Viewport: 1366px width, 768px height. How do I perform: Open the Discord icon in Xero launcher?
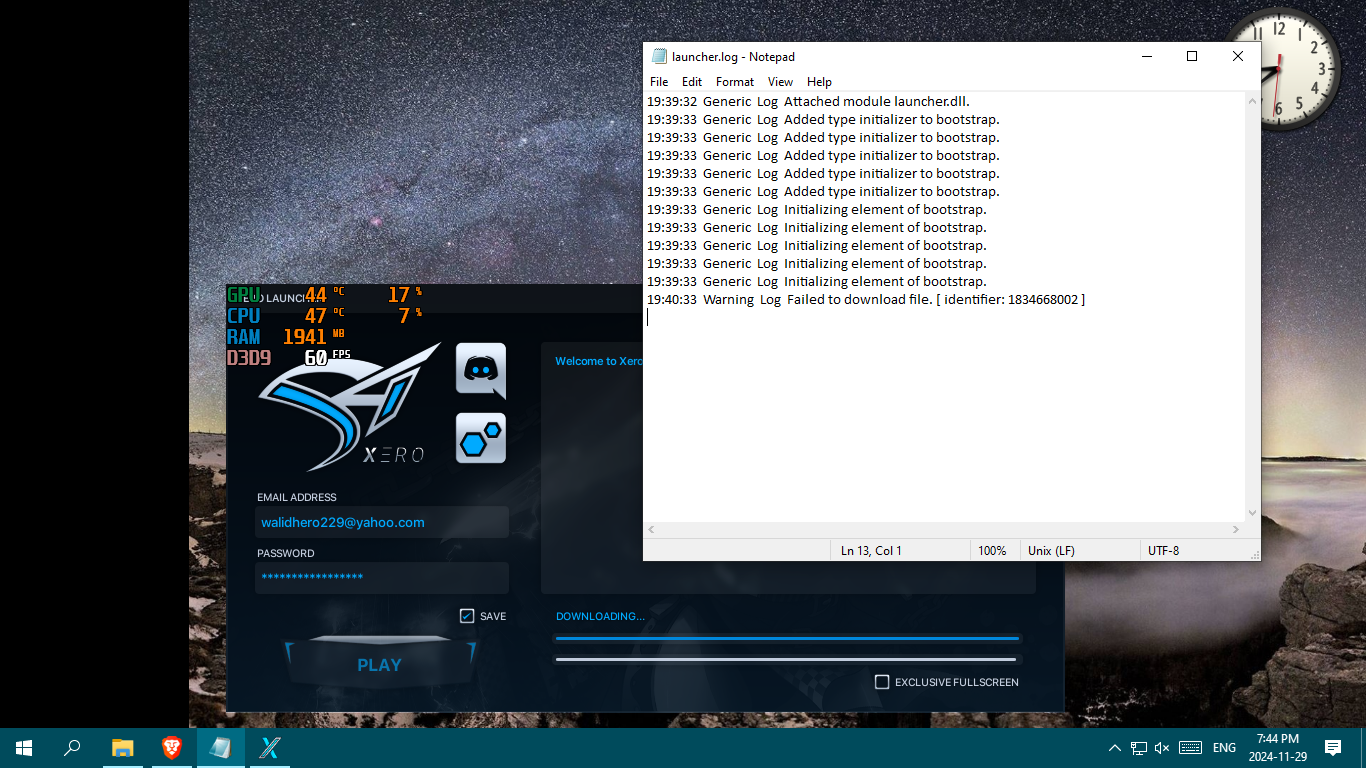click(481, 371)
